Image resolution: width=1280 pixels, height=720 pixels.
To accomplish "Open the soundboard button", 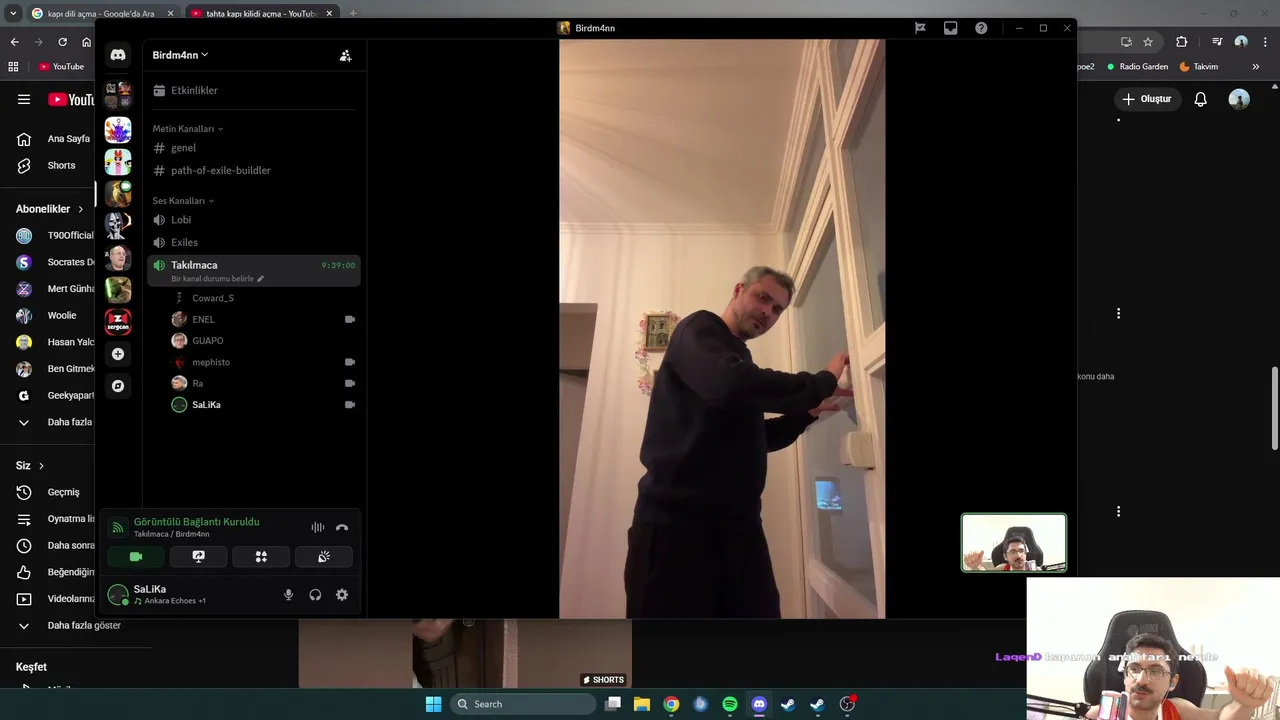I will coord(324,557).
